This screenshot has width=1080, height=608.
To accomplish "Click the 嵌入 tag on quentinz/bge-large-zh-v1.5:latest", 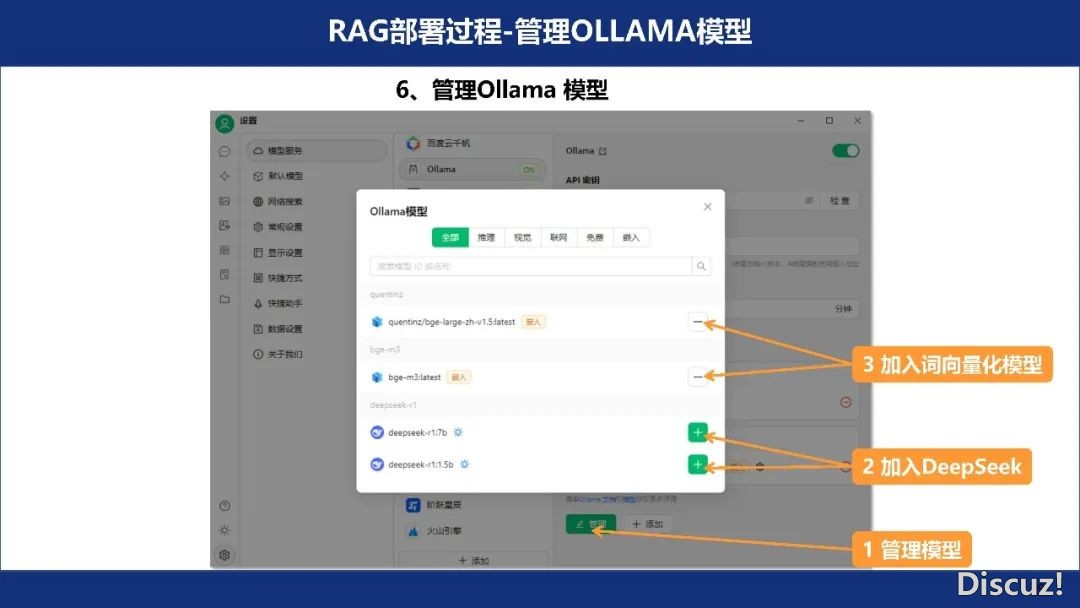I will tap(533, 322).
